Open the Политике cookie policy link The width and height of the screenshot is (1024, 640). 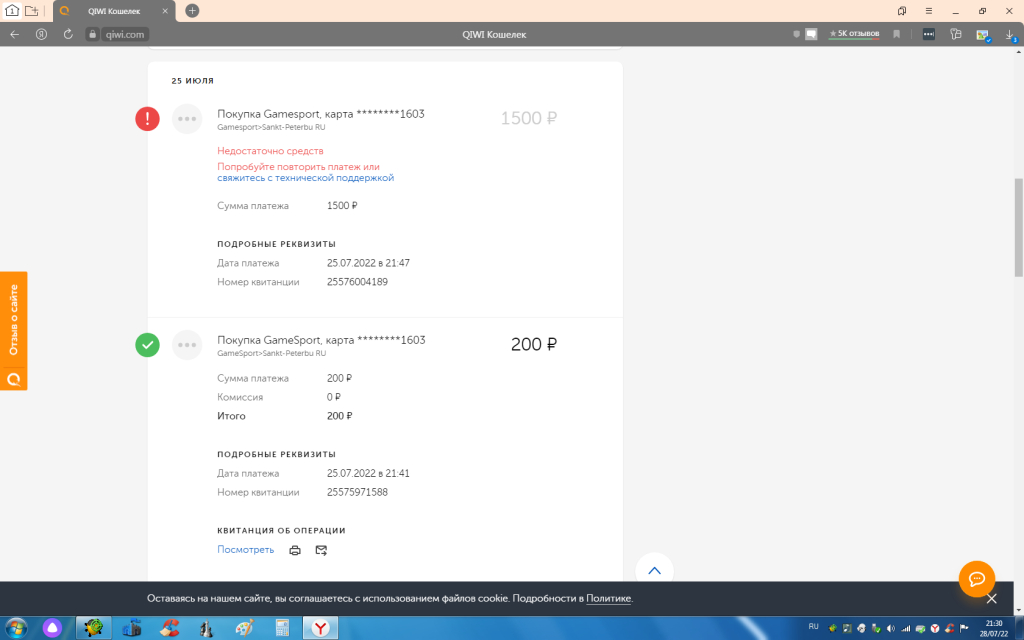609,598
